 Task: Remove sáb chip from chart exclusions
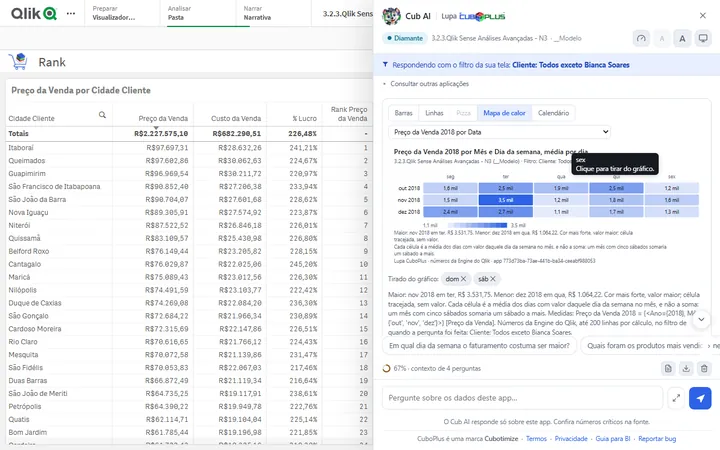click(x=493, y=279)
